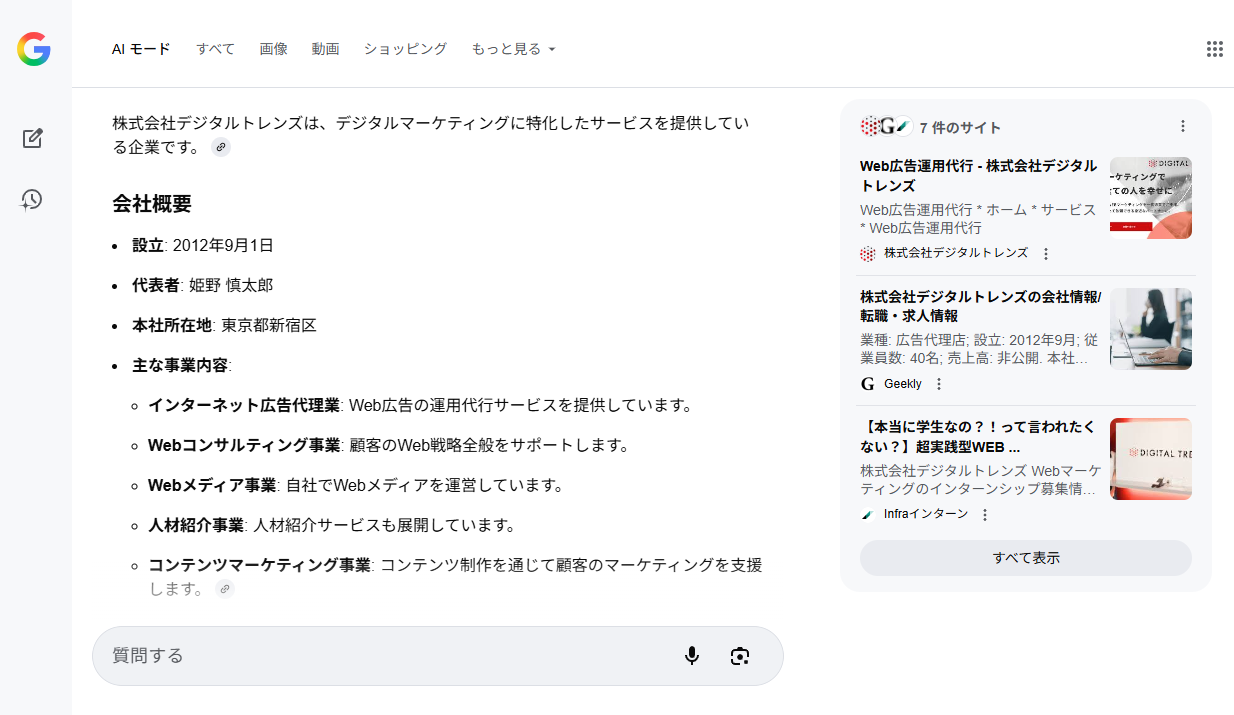Click link icon after コンテンツマーケティング事業 item
1234x715 pixels.
pyautogui.click(x=225, y=589)
